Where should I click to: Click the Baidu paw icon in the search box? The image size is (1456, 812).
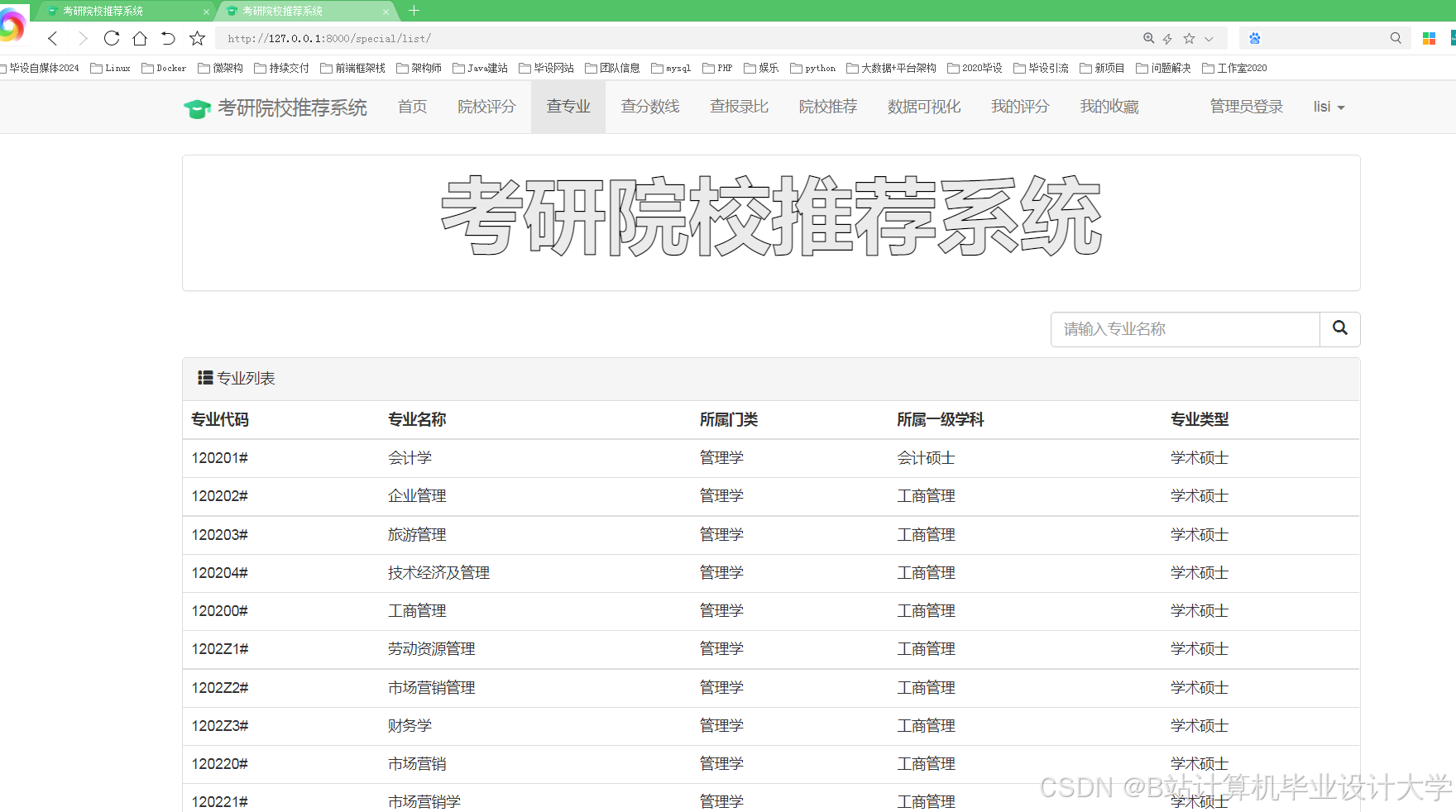[1255, 38]
